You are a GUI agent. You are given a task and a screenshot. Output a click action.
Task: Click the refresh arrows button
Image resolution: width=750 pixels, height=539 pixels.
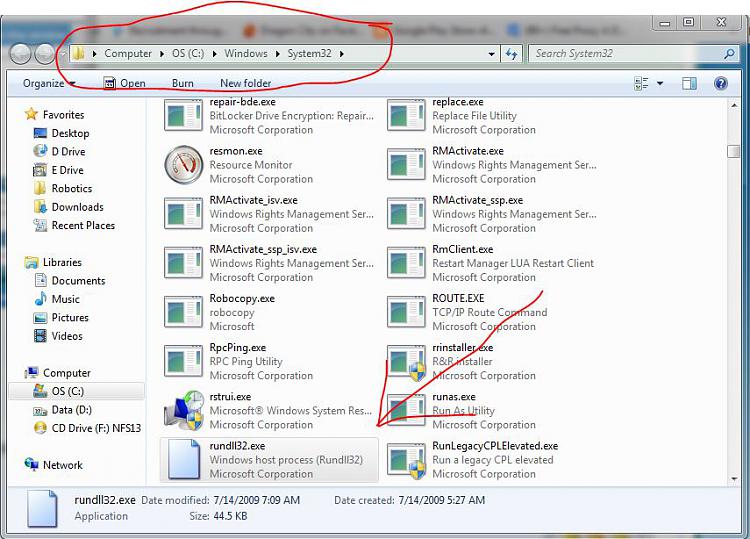[x=511, y=54]
